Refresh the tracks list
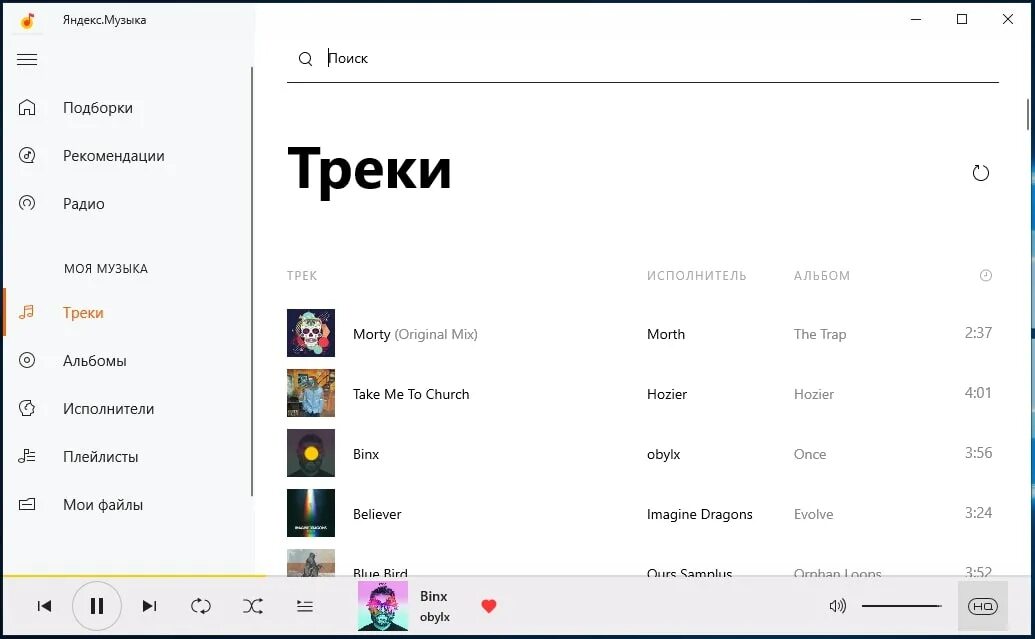The width and height of the screenshot is (1035, 639). pyautogui.click(x=981, y=173)
